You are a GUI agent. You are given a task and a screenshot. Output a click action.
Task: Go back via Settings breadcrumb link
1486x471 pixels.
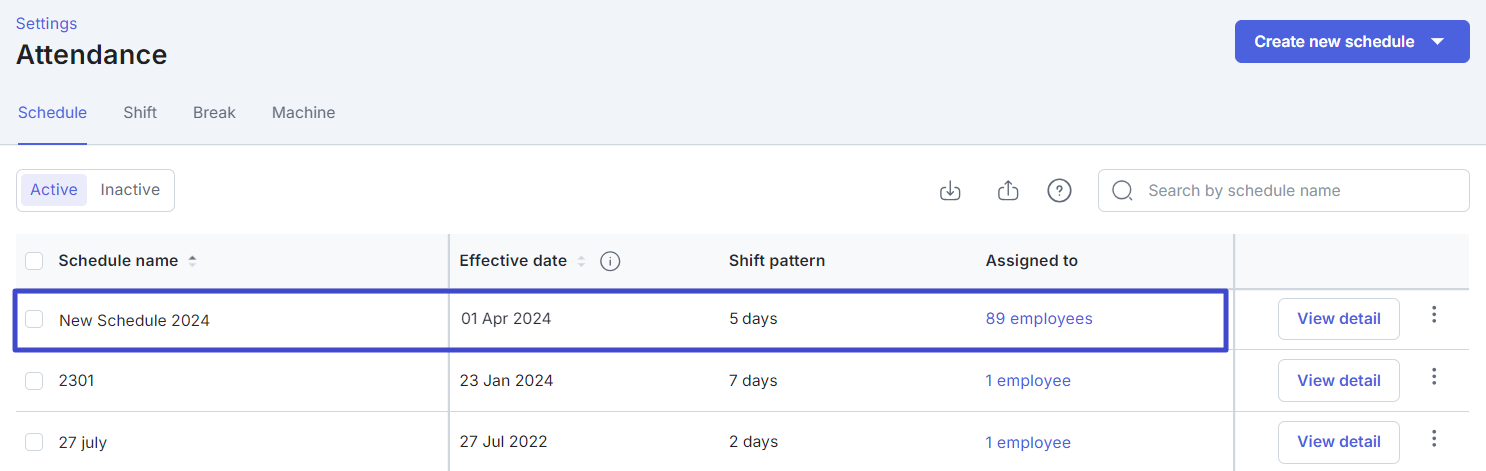click(x=46, y=23)
